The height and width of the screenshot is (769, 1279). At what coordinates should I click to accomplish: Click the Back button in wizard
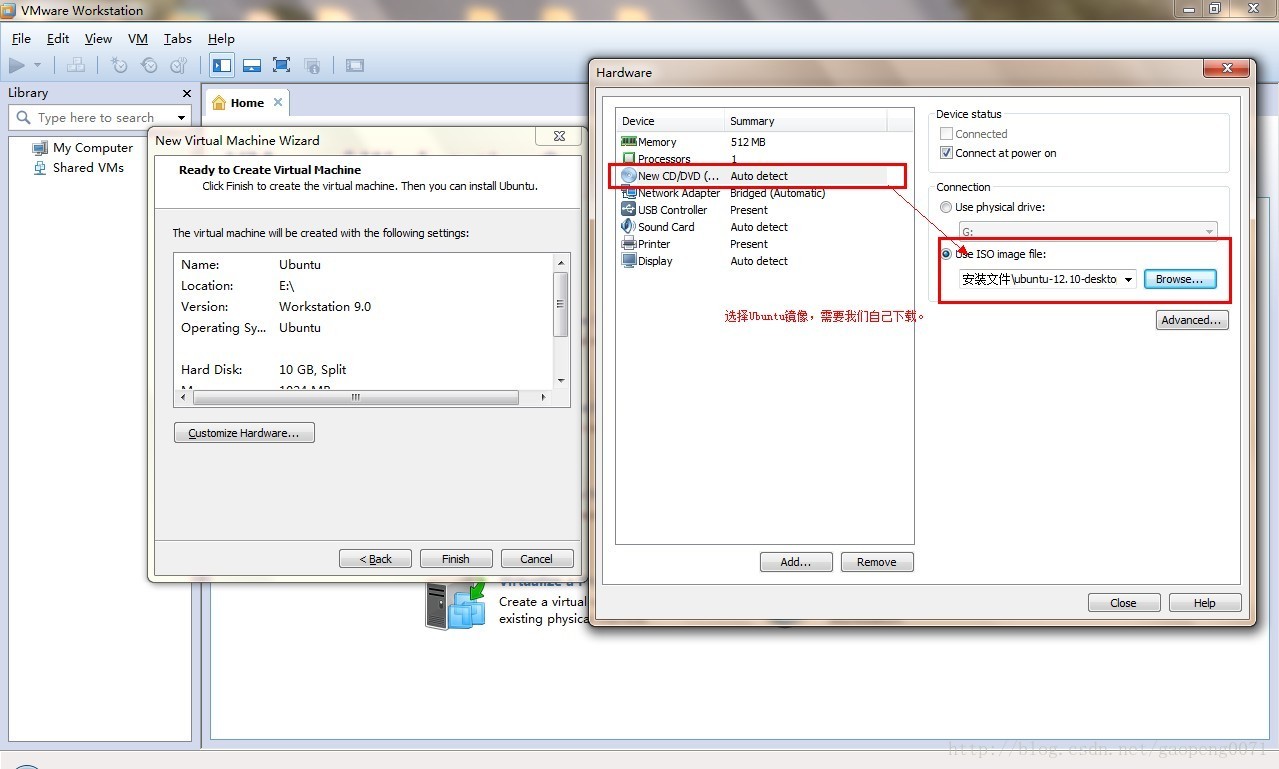[376, 559]
